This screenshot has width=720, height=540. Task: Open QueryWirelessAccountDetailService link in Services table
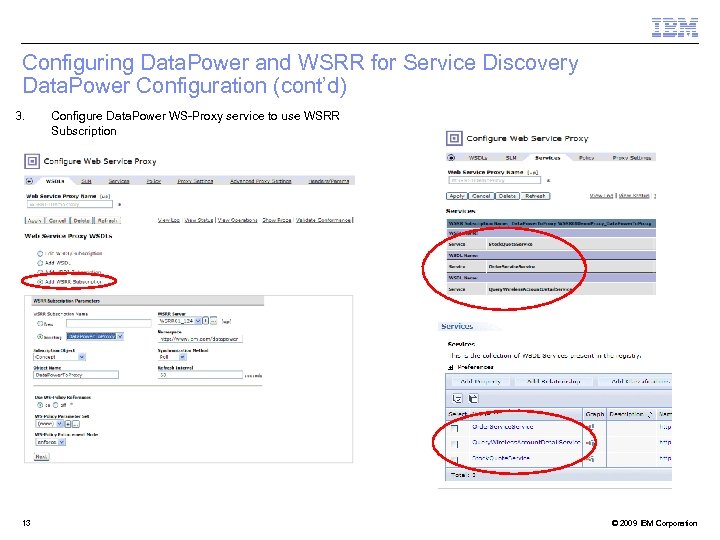click(x=526, y=442)
